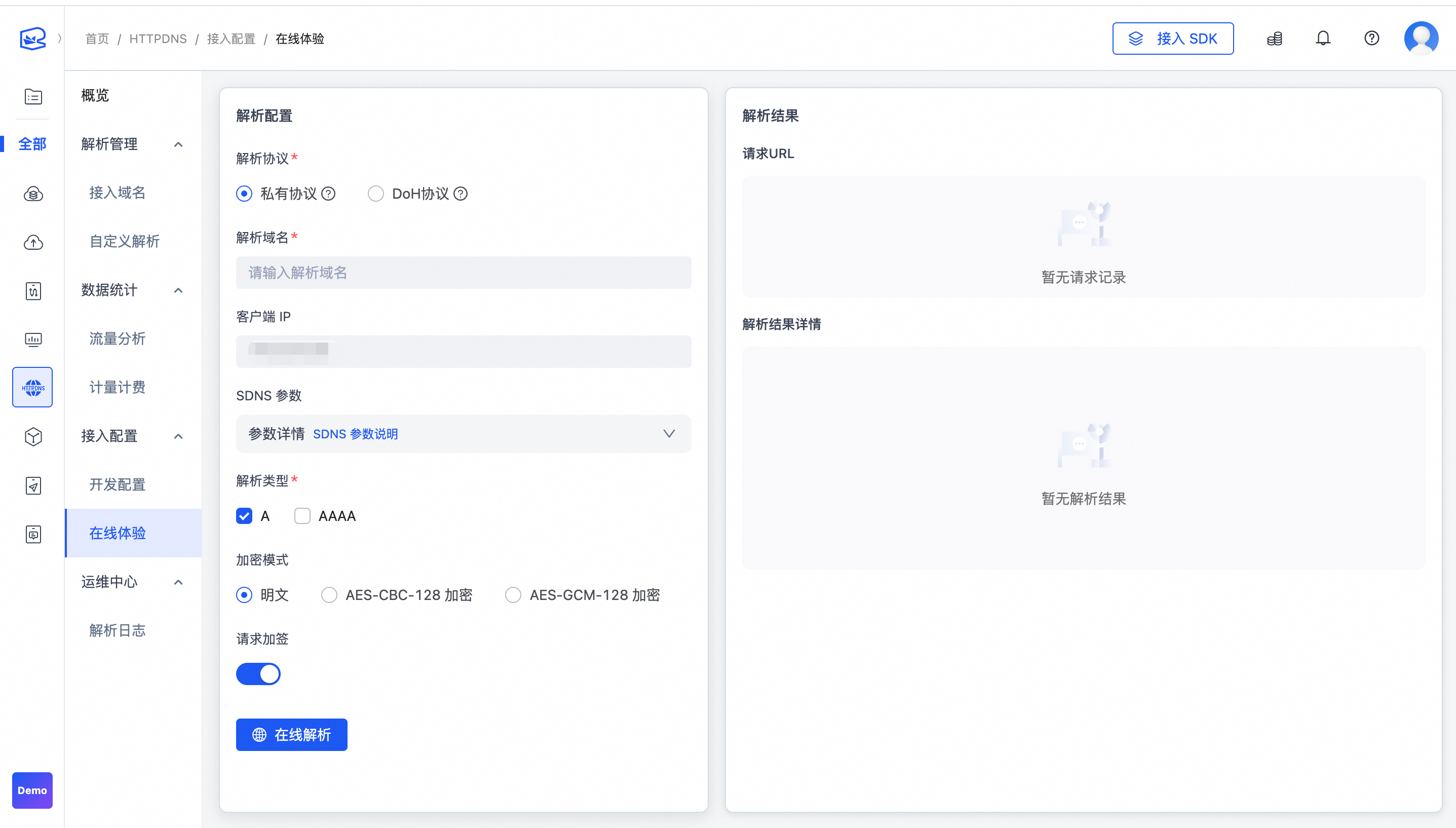1456x828 pixels.
Task: Open the user avatar menu
Action: click(x=1421, y=38)
